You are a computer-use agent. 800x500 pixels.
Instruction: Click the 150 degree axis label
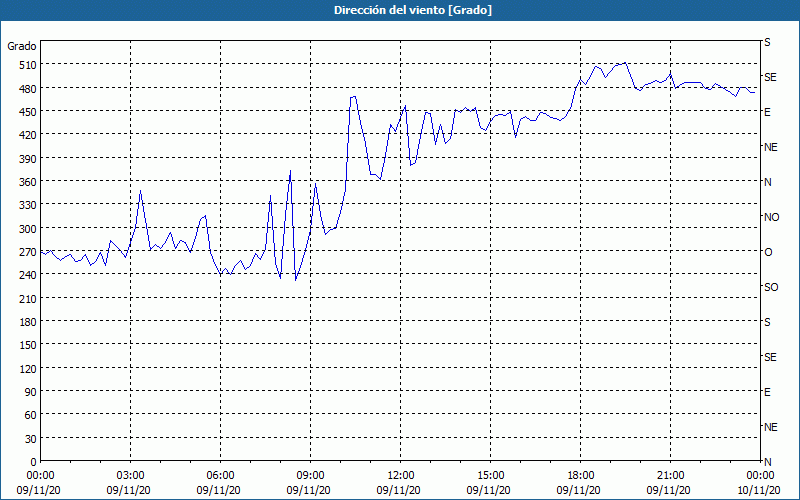(29, 345)
